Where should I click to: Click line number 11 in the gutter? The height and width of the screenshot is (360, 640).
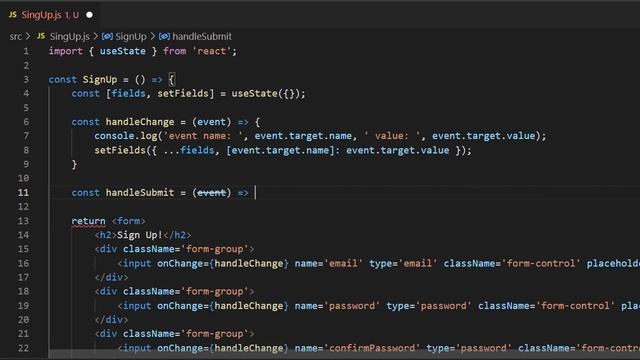23,193
